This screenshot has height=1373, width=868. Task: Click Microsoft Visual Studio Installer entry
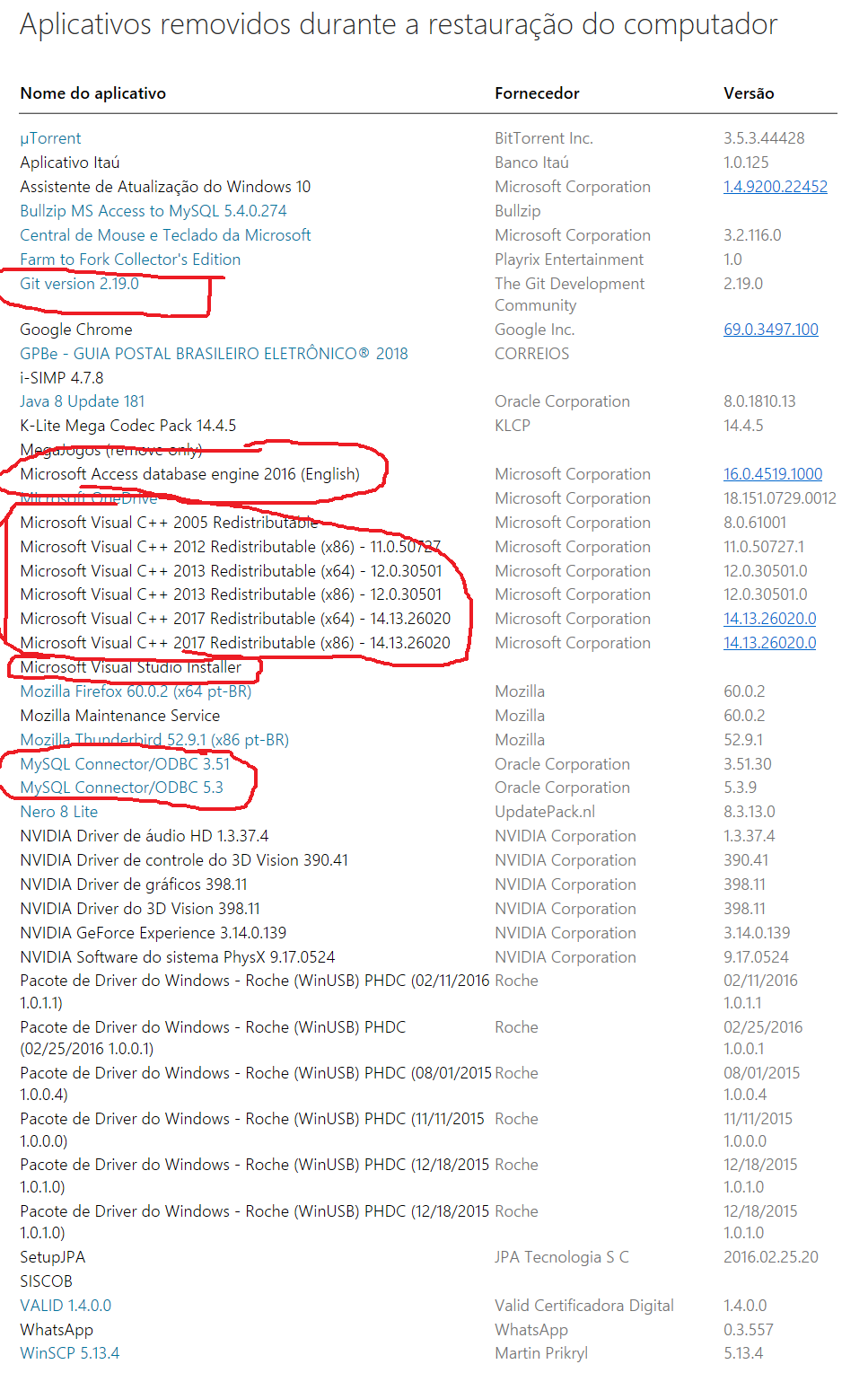[x=130, y=667]
